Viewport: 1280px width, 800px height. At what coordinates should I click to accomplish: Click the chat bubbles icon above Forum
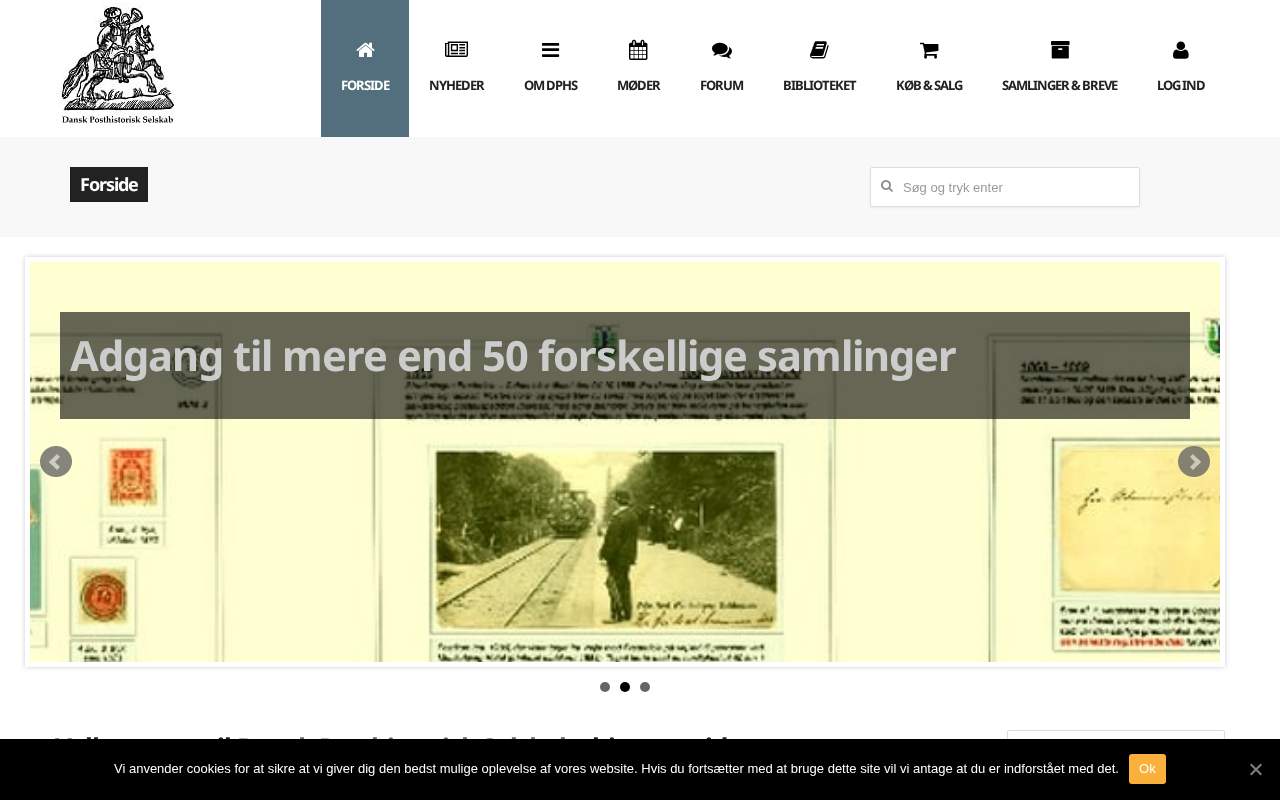pos(722,50)
